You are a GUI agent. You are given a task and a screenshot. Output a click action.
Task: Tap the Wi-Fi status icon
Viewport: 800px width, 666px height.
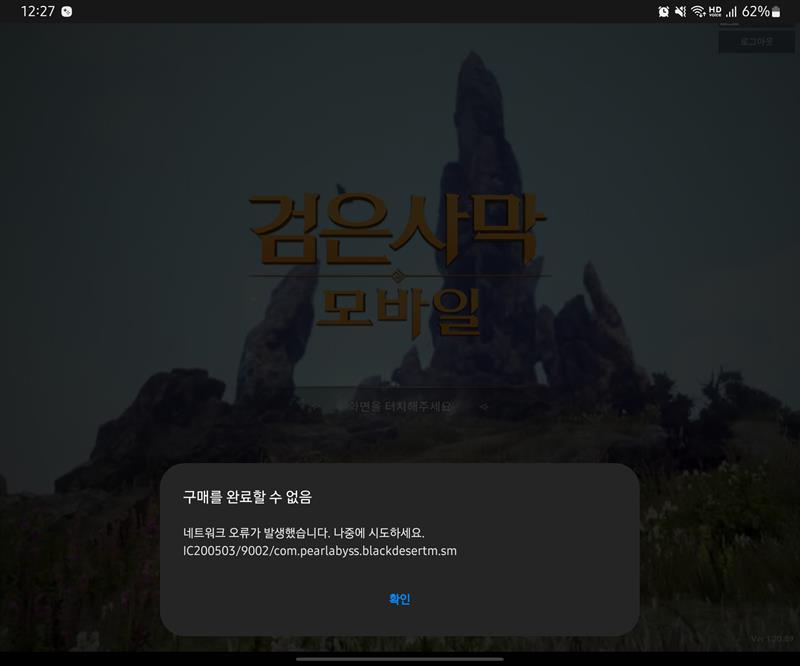pos(698,12)
